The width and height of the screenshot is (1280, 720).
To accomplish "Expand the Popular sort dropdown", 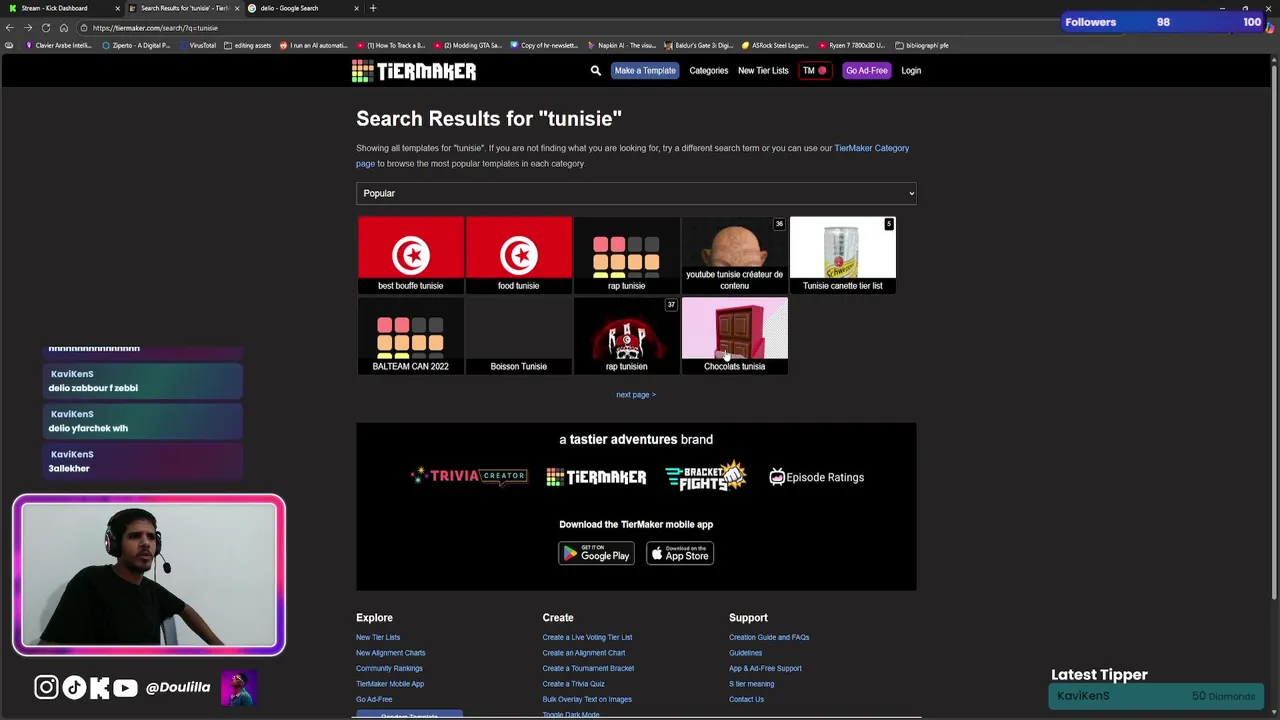I will pyautogui.click(x=636, y=193).
